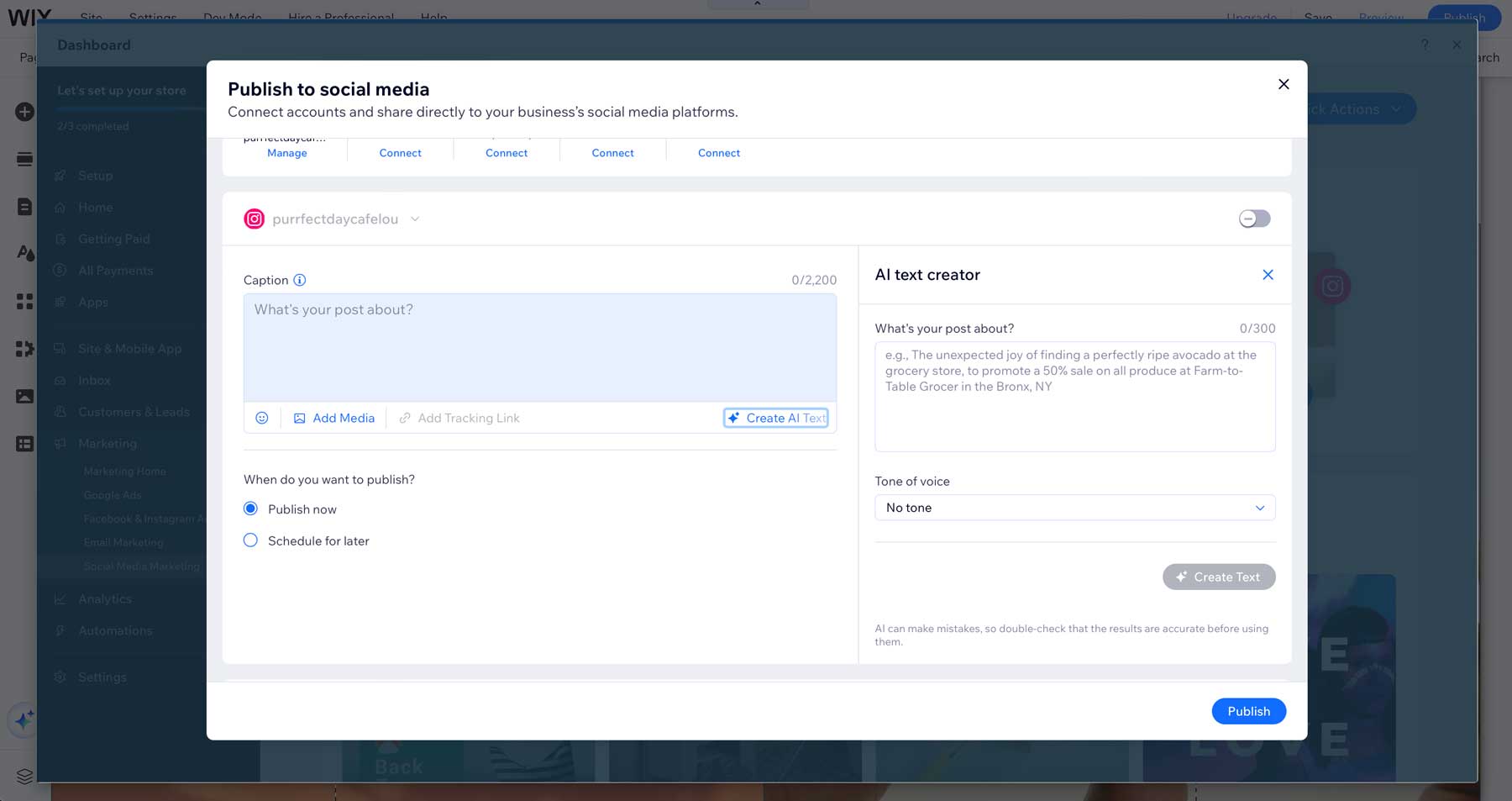Click the Add Media image icon
The image size is (1512, 801).
click(x=300, y=418)
